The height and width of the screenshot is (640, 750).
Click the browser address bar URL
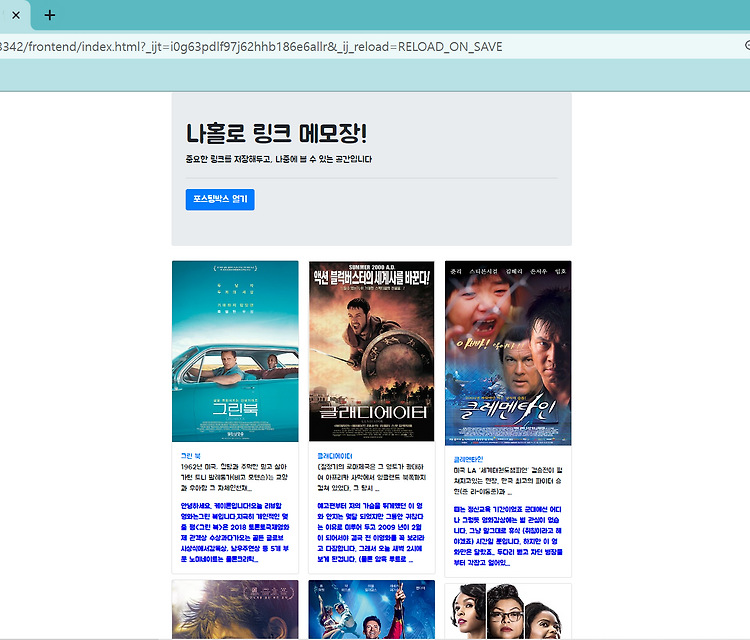tap(251, 47)
